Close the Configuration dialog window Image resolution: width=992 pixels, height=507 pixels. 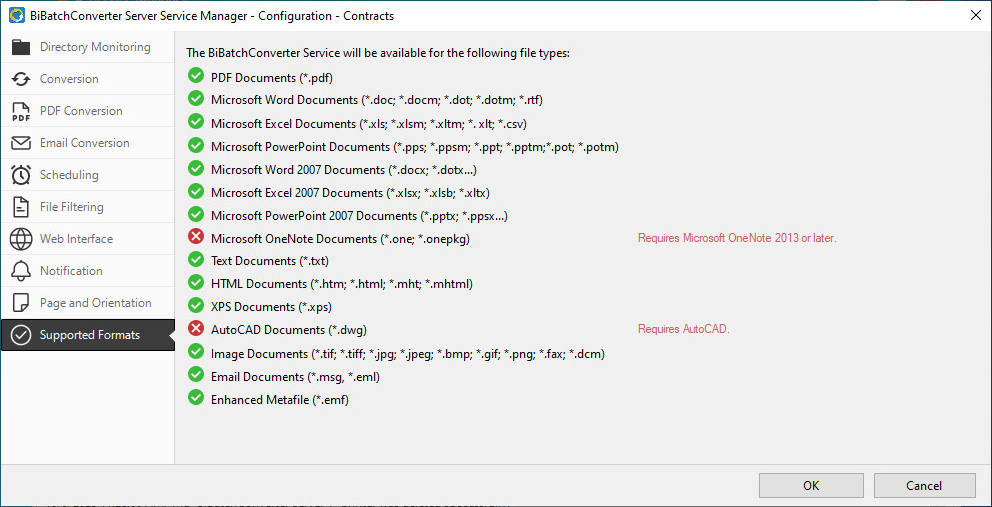click(x=975, y=15)
